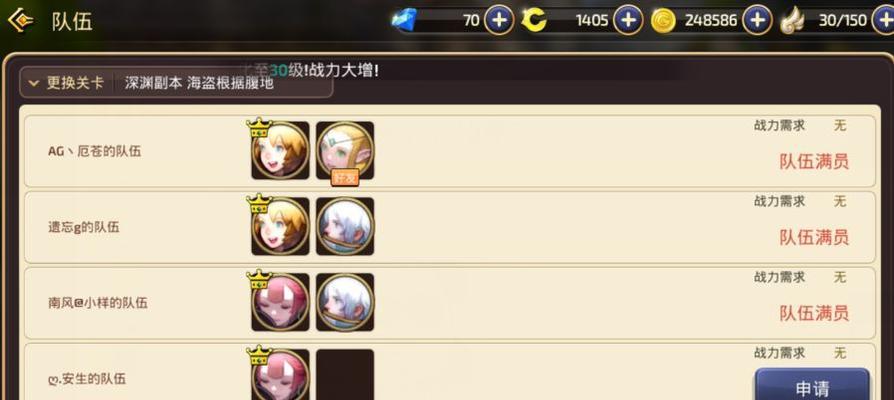Go back using the top-left arrow icon
894x400 pixels.
pyautogui.click(x=20, y=21)
